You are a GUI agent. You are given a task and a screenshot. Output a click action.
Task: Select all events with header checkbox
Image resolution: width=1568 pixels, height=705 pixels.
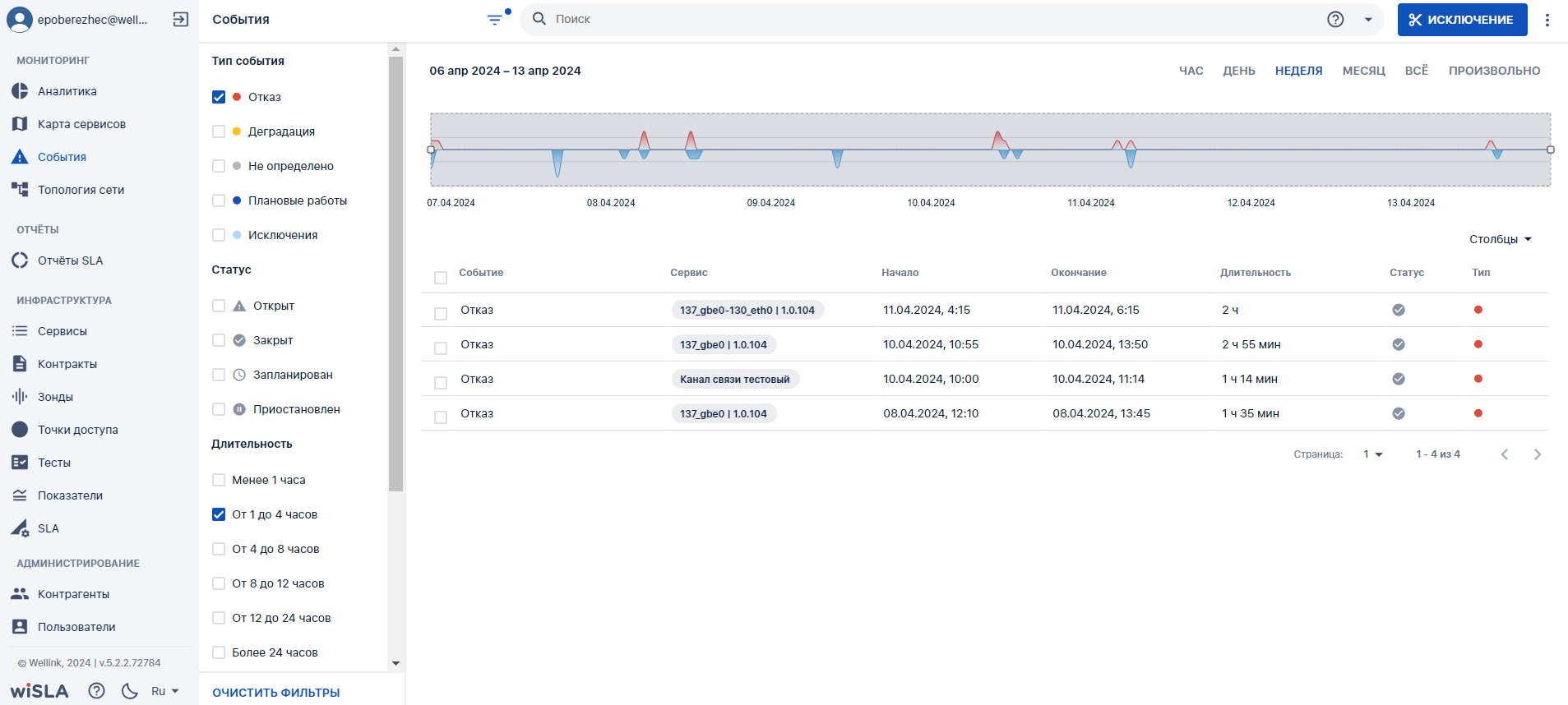[441, 278]
